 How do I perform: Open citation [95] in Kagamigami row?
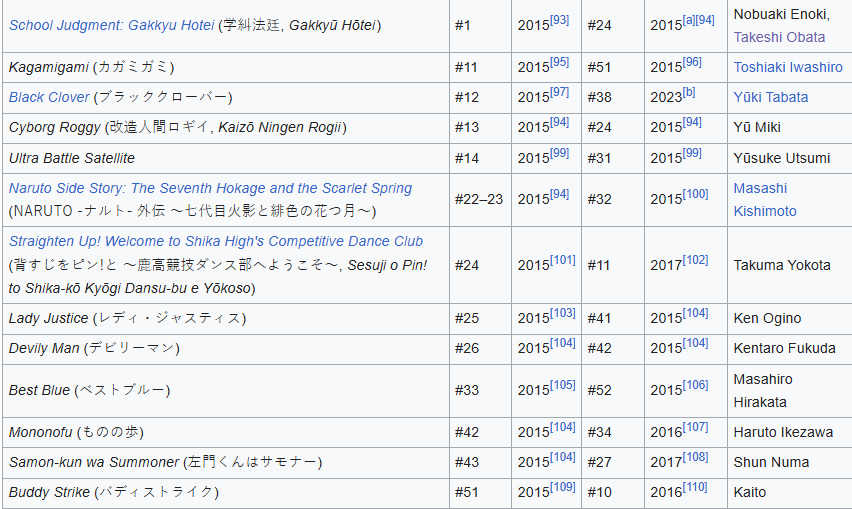(559, 62)
